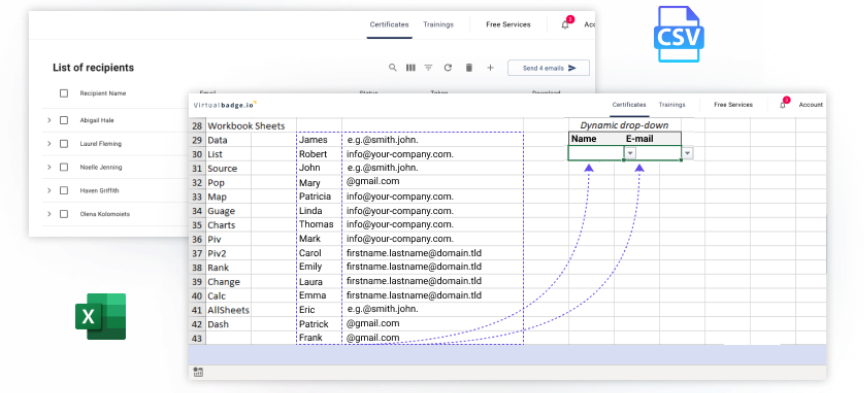Click the List of recipients heading

coord(93,68)
